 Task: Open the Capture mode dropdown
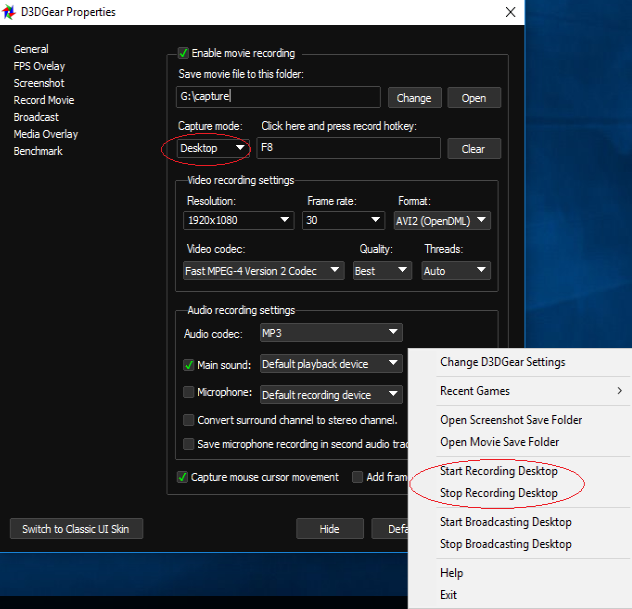pyautogui.click(x=212, y=148)
